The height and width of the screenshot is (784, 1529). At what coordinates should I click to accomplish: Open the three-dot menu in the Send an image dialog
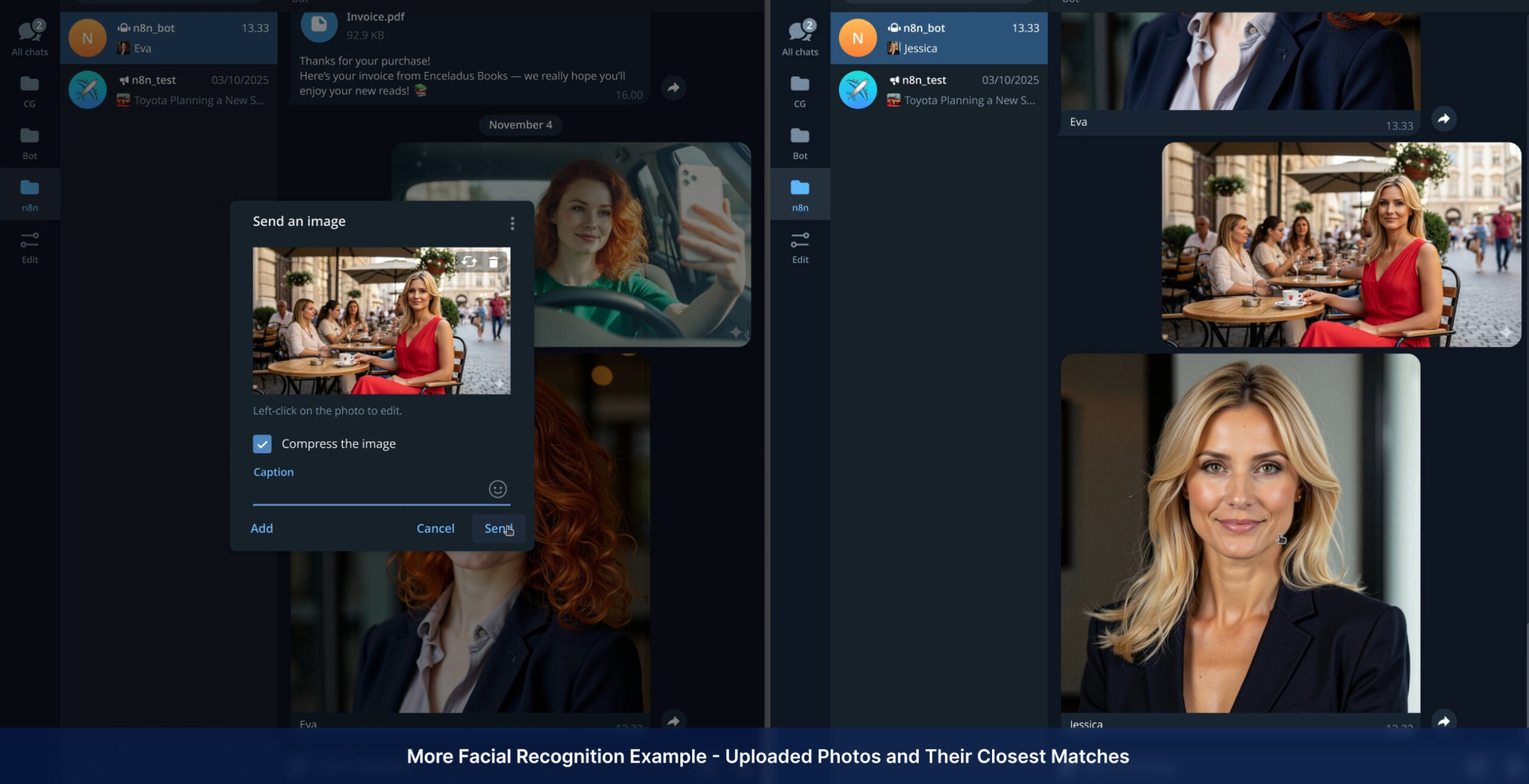point(512,223)
